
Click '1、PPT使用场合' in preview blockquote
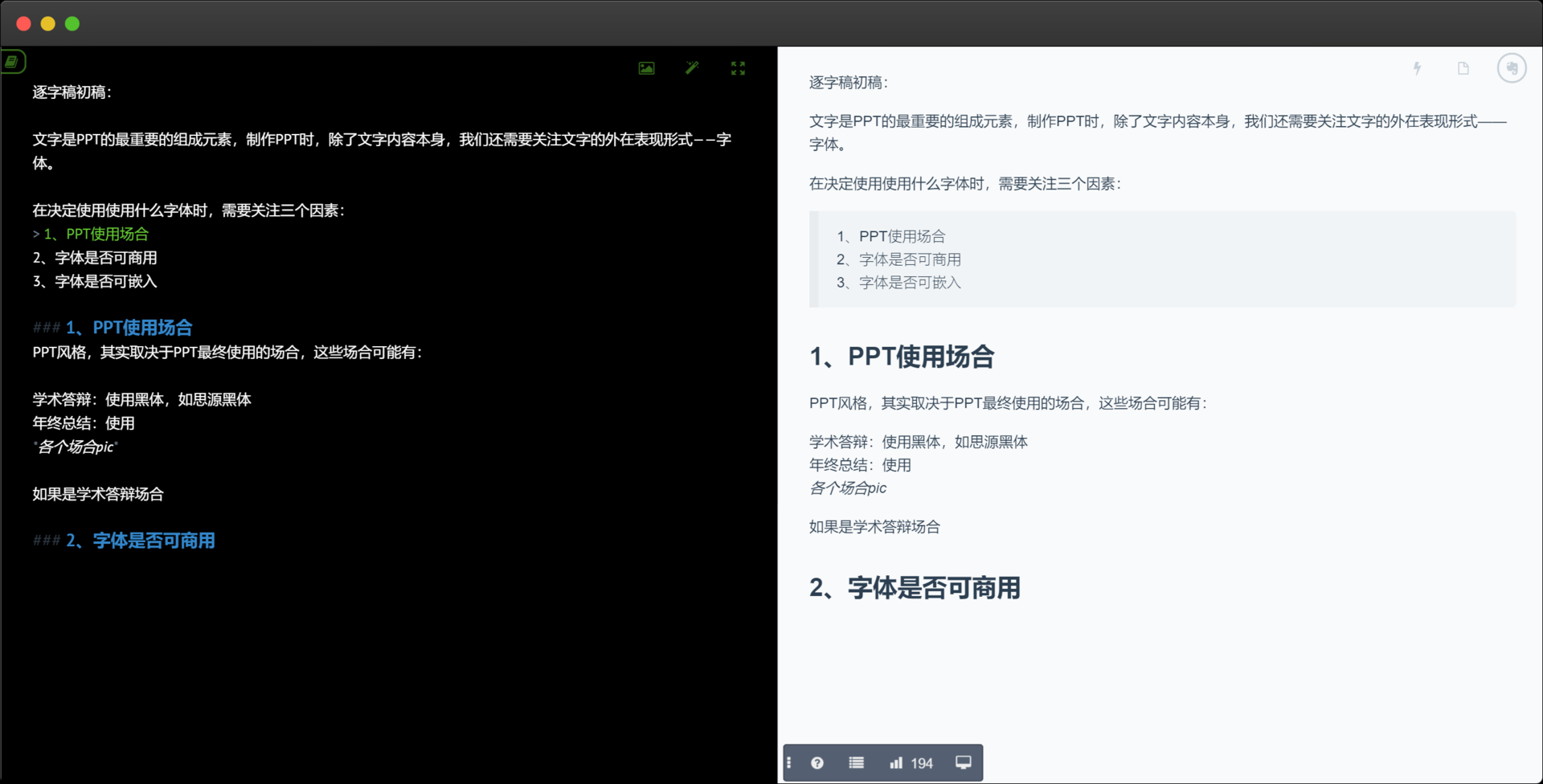click(x=890, y=236)
